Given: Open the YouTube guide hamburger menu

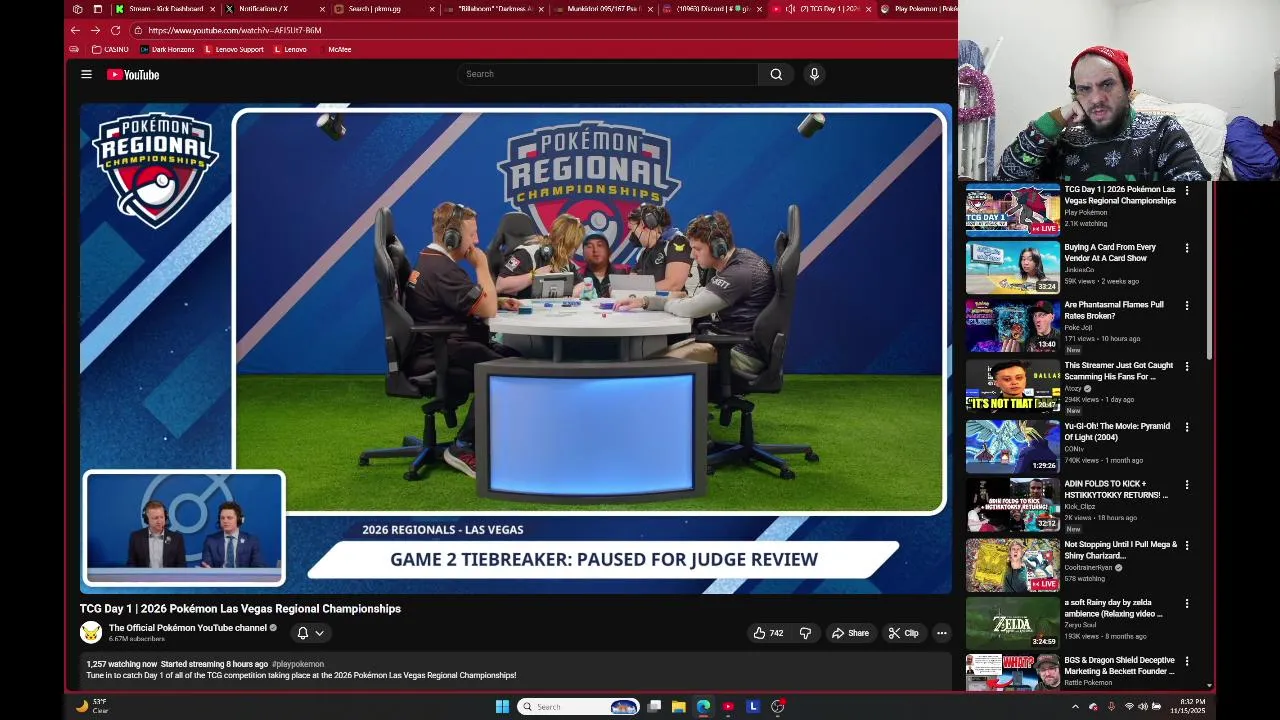Looking at the screenshot, I should click(86, 74).
